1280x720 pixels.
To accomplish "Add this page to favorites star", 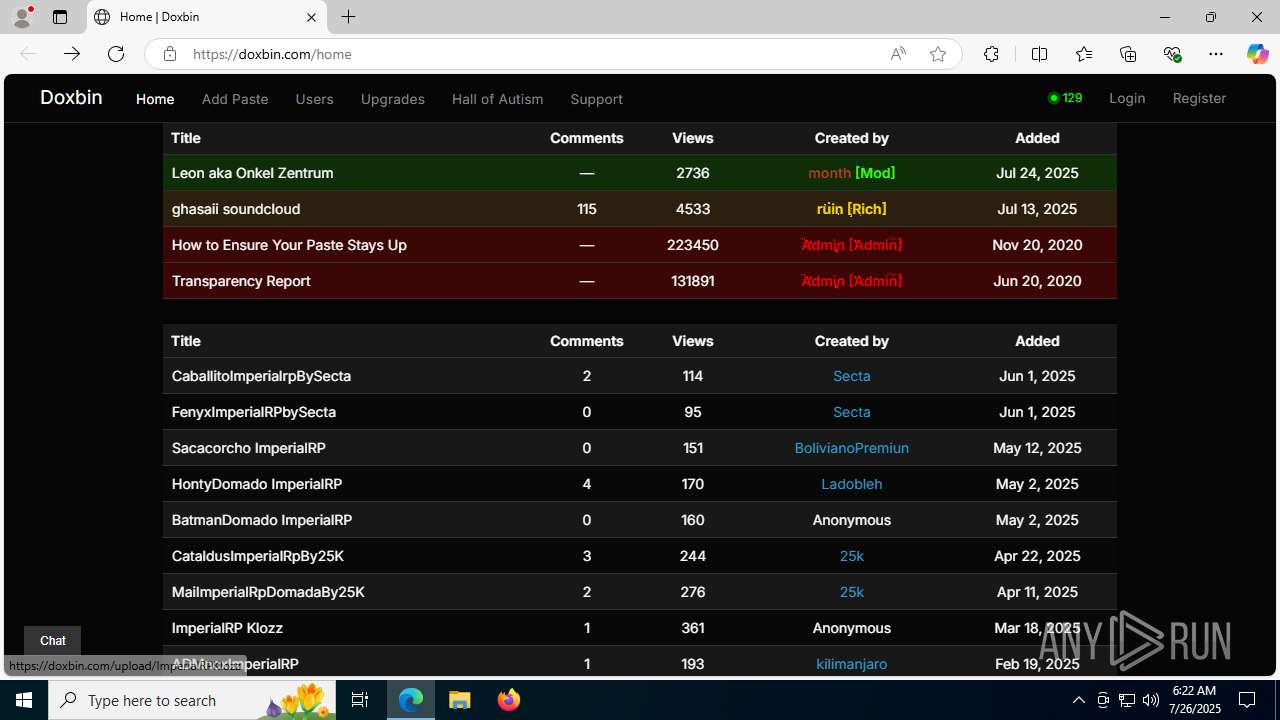I will 938,54.
